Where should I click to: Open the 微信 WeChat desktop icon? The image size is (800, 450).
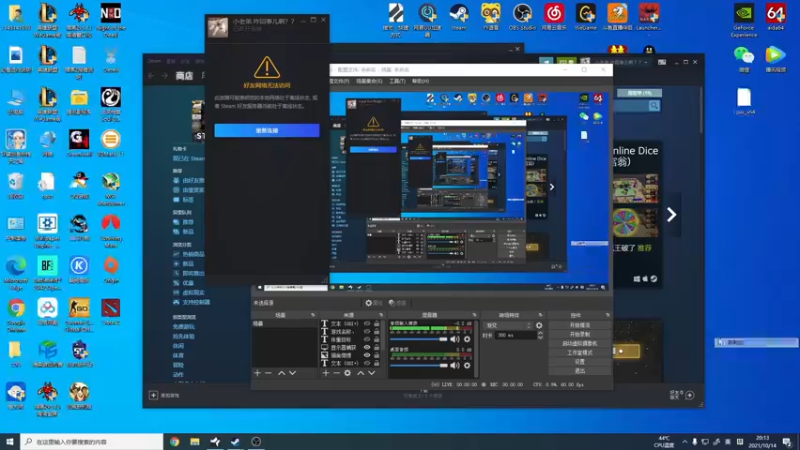[744, 59]
